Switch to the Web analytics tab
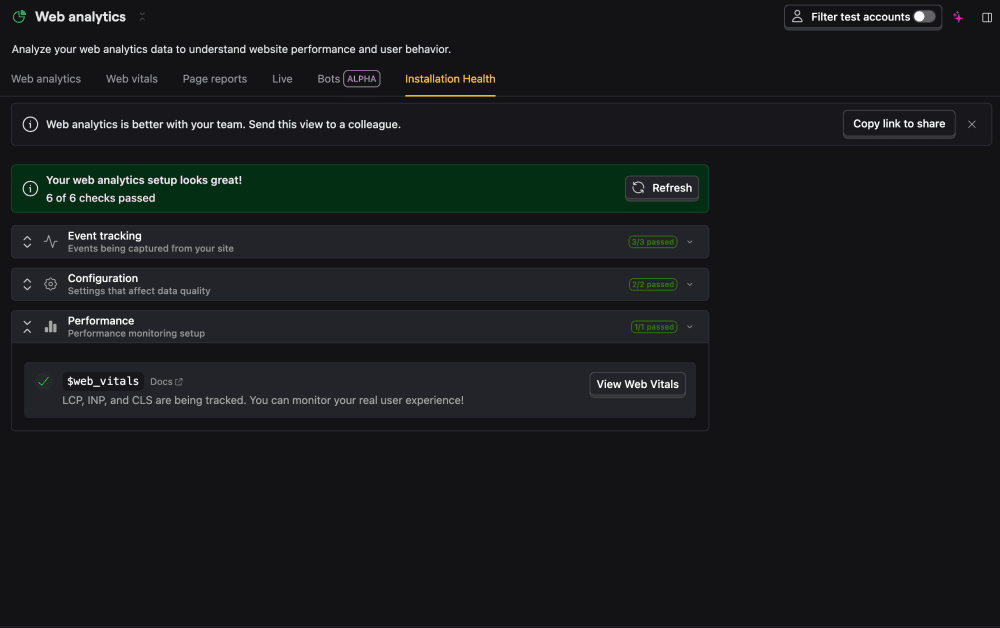Image resolution: width=1000 pixels, height=628 pixels. pyautogui.click(x=46, y=79)
